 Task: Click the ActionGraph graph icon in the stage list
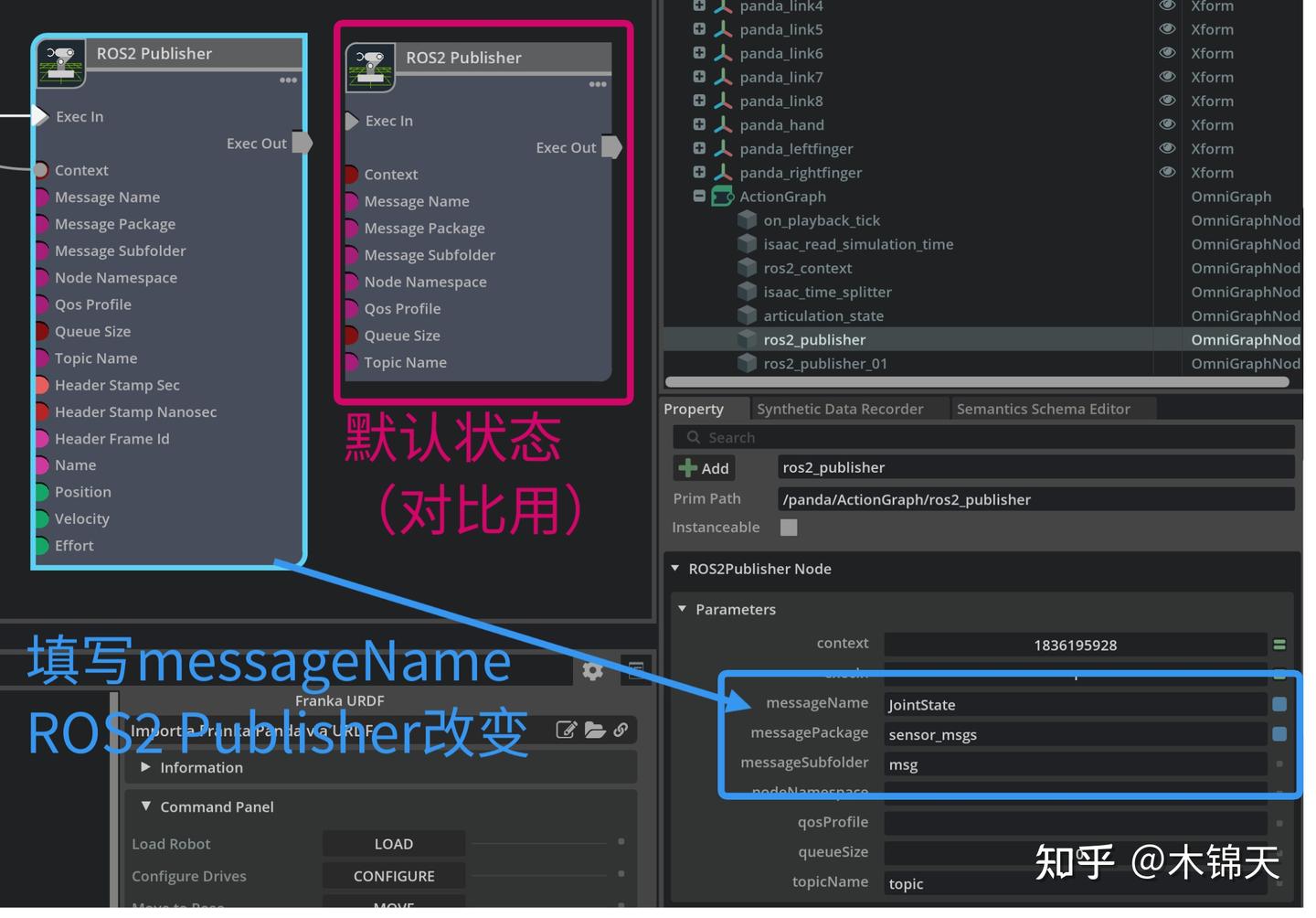(x=723, y=196)
